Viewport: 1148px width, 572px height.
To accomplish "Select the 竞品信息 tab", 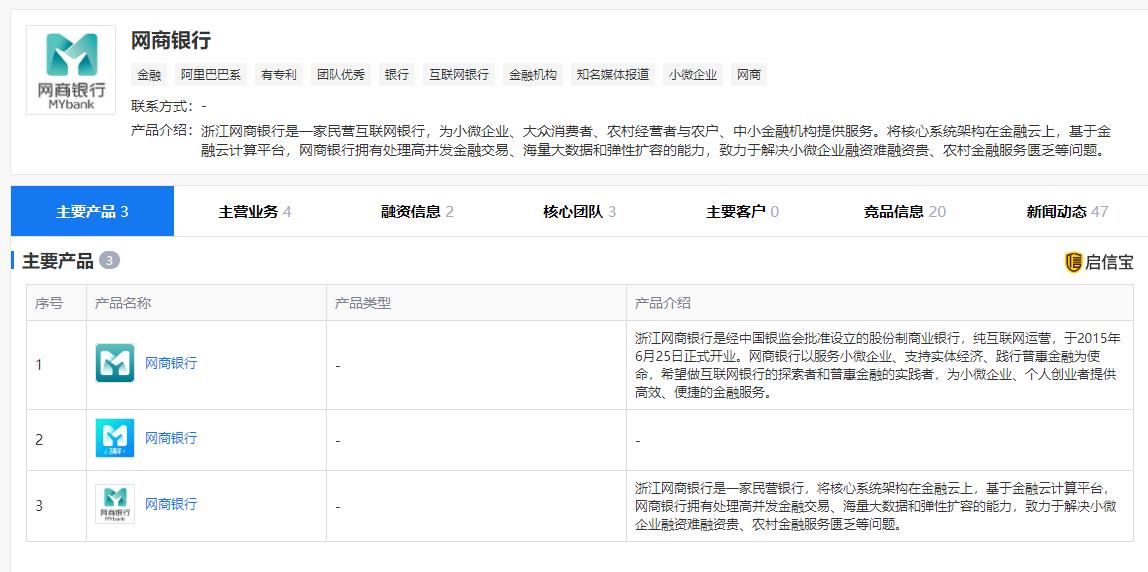I will coord(904,212).
